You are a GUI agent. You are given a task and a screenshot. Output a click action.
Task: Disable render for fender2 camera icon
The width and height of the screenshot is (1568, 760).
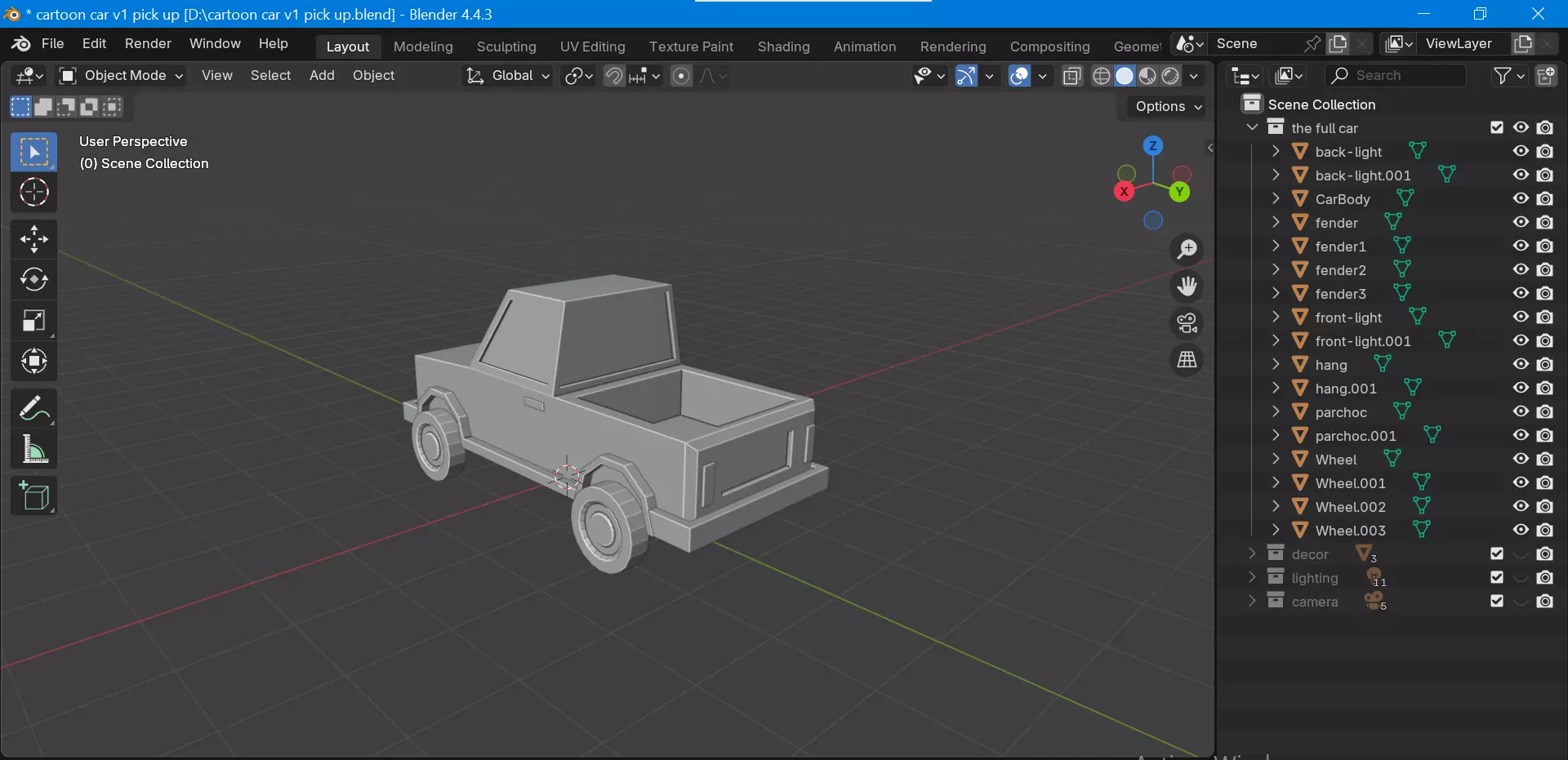click(x=1544, y=269)
